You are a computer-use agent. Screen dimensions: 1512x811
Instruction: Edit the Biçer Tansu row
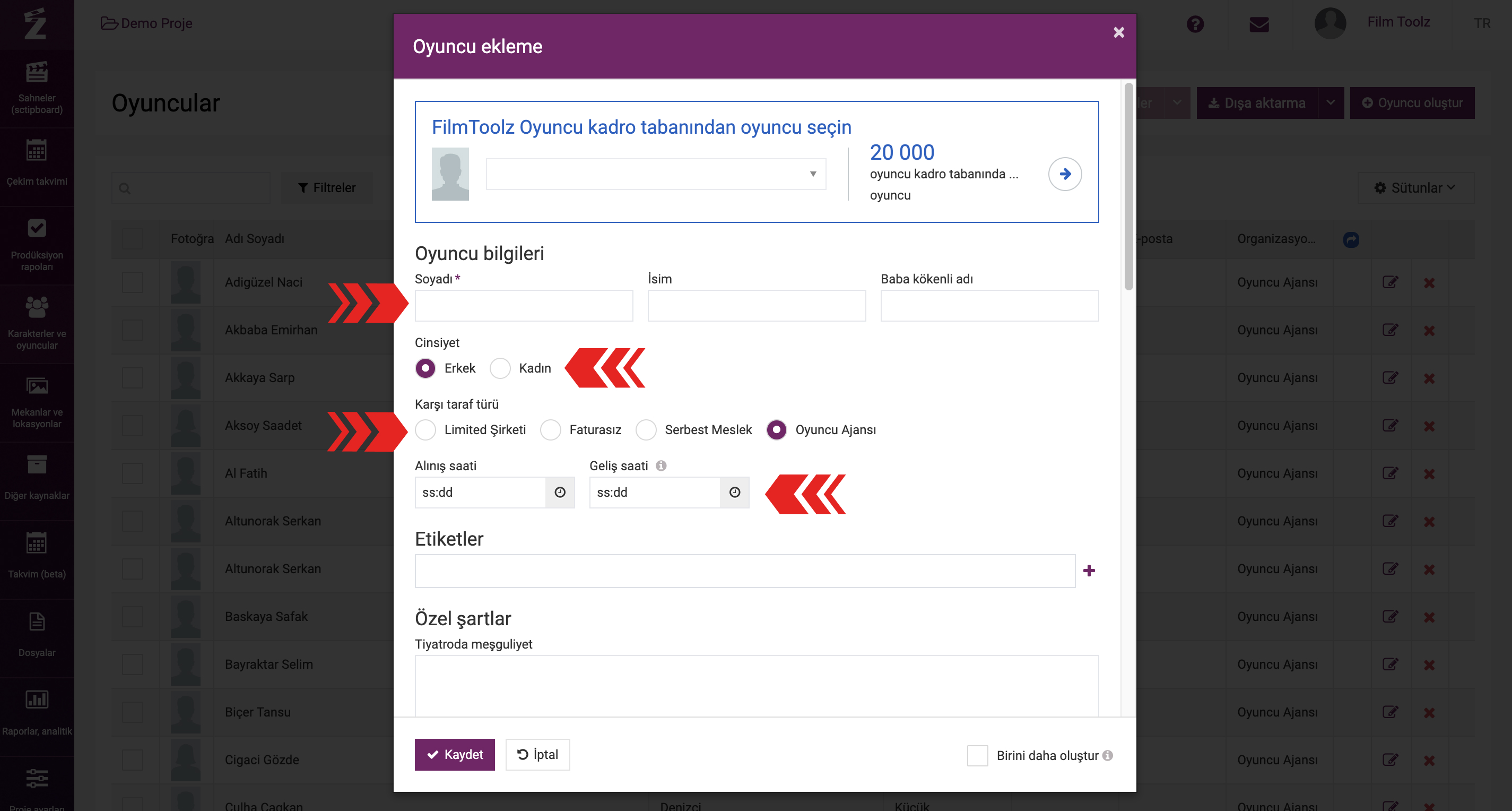click(x=1390, y=712)
